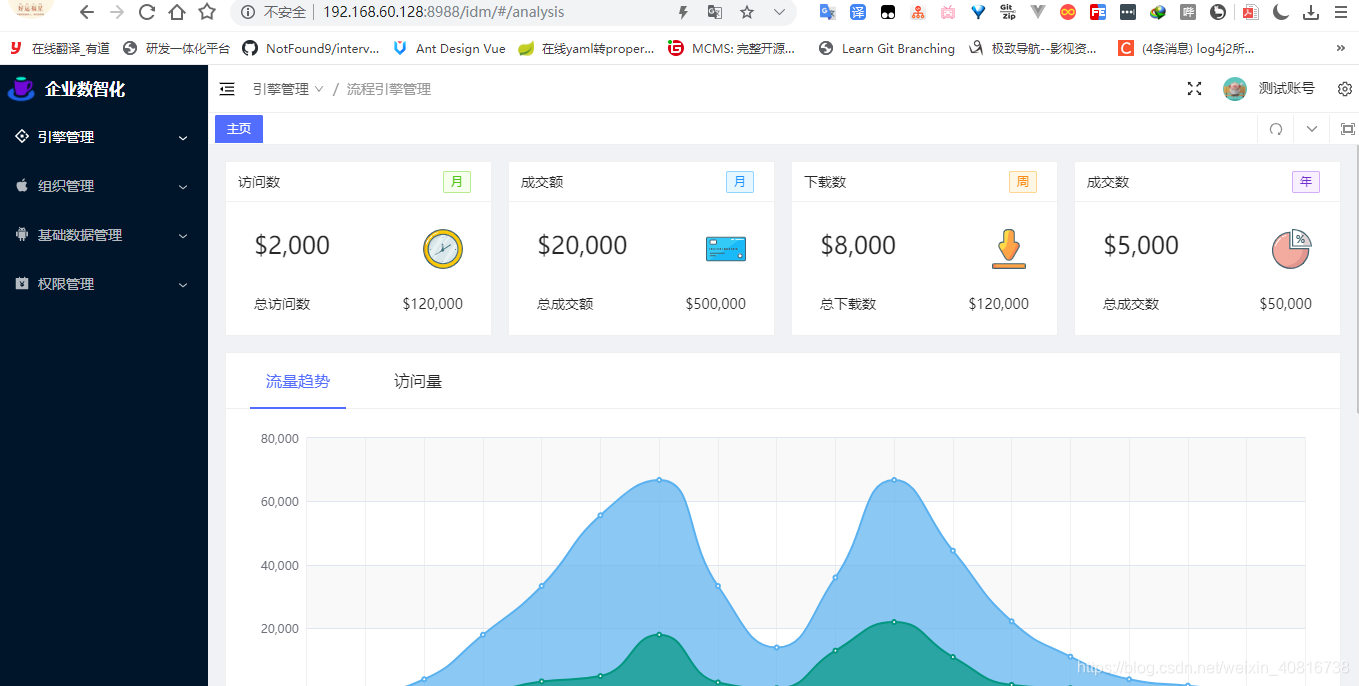Open the address bar dropdown chevron
This screenshot has height=686, width=1359.
(780, 13)
